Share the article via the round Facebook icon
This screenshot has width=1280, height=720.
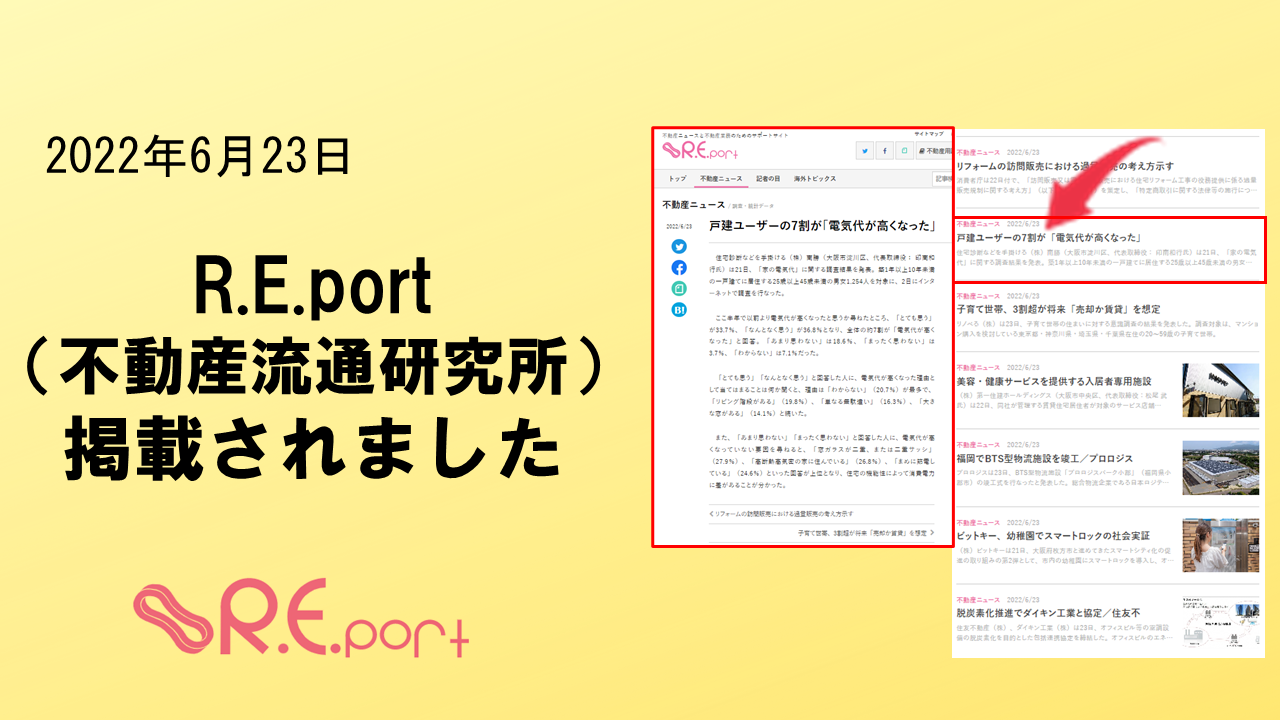(679, 268)
